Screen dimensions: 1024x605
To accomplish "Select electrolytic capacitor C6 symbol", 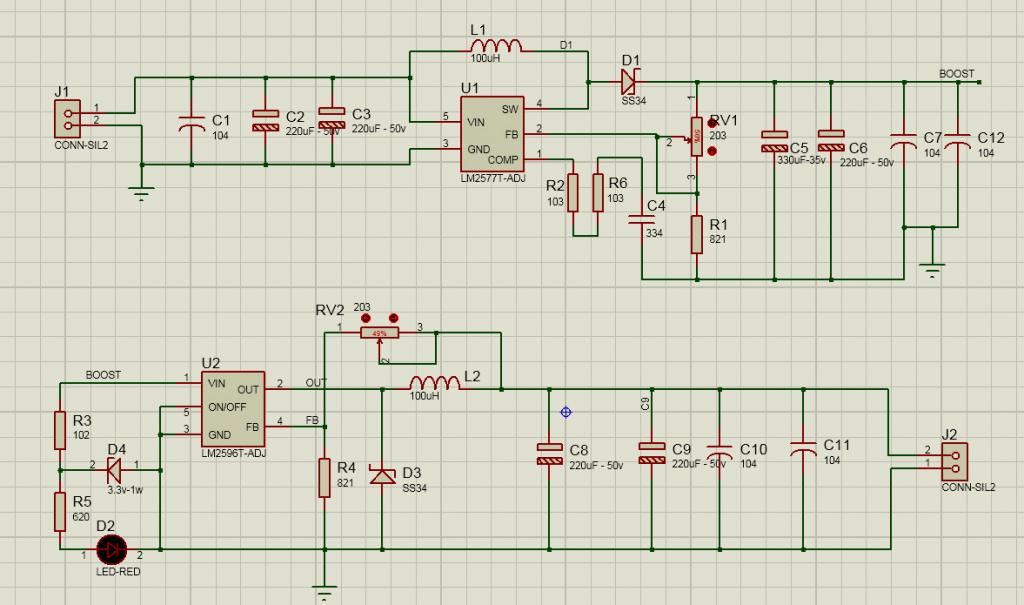I will click(831, 141).
